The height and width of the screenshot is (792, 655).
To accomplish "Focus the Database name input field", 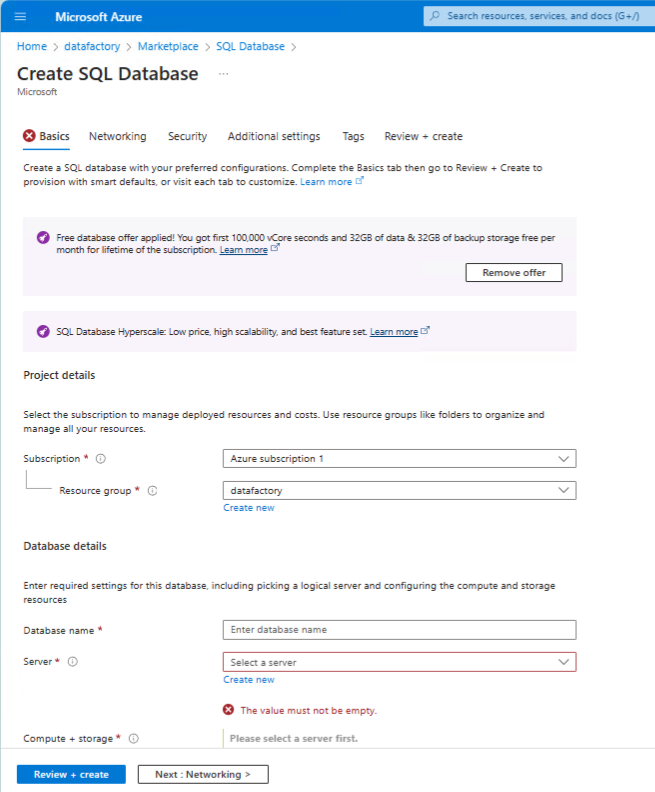I will pos(399,630).
